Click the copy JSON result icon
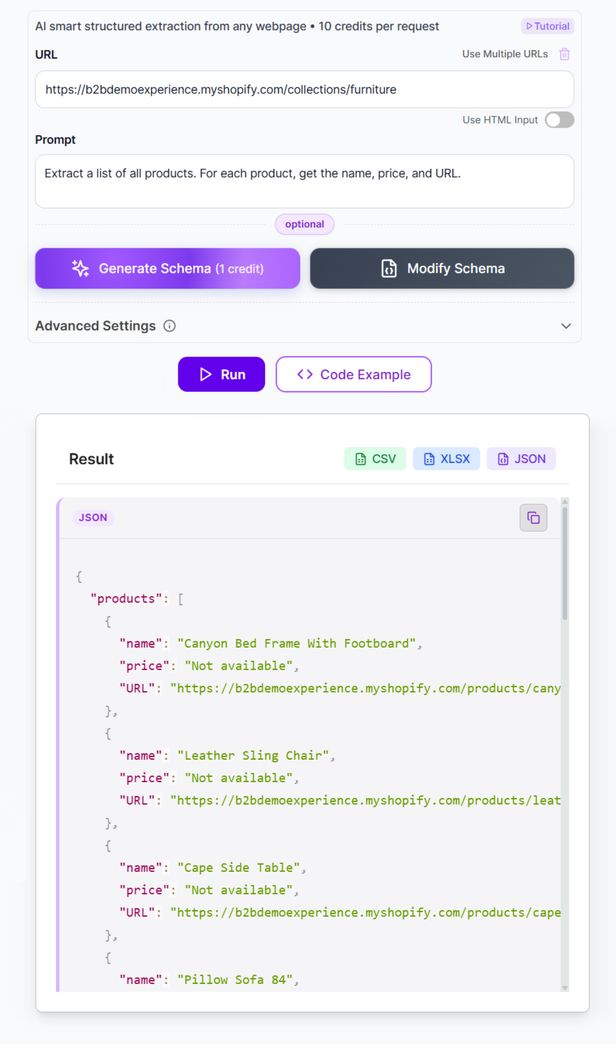 pos(533,517)
